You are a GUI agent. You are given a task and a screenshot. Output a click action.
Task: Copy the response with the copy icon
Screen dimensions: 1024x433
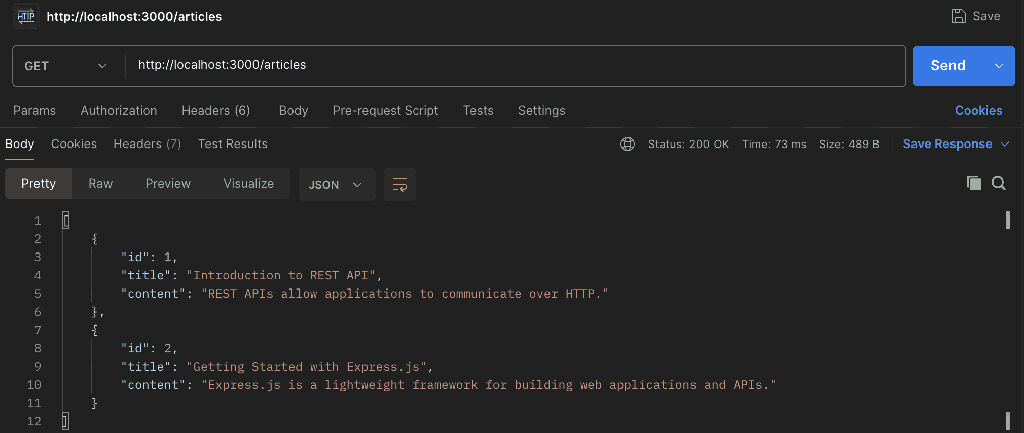(974, 184)
